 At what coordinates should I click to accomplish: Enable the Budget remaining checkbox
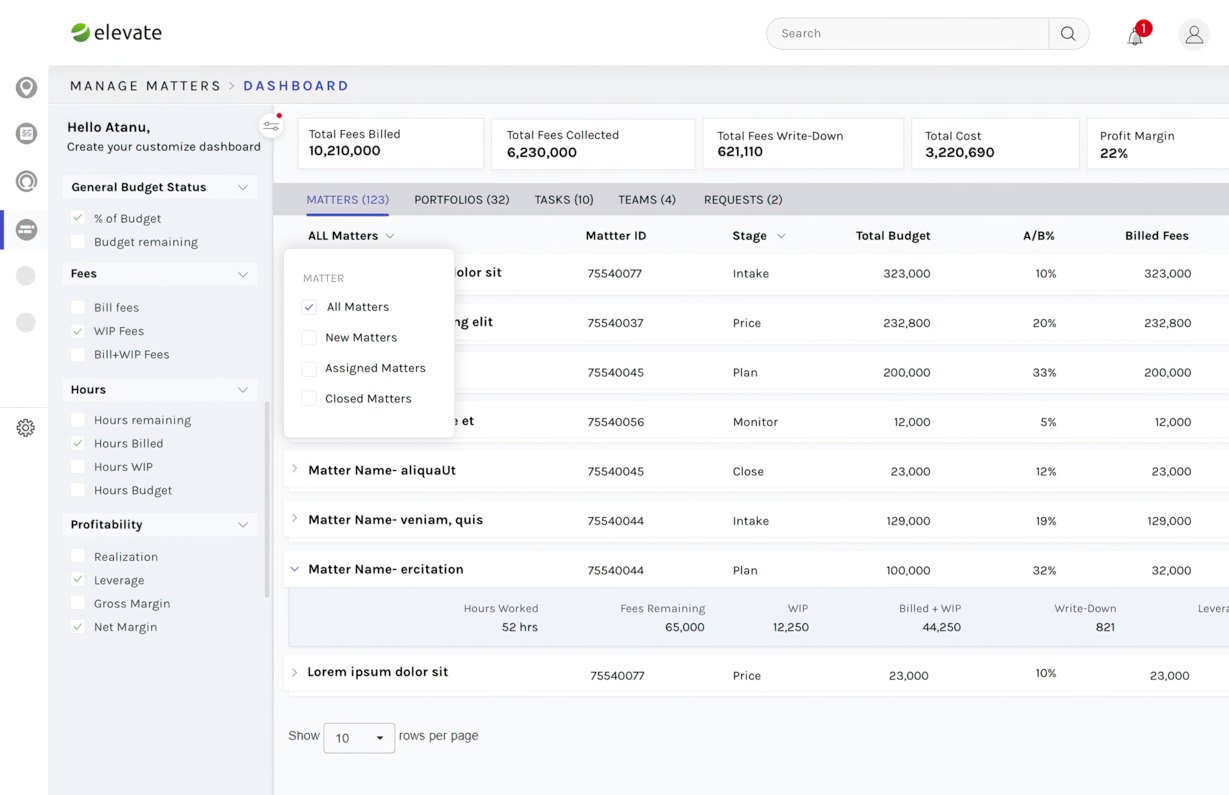pyautogui.click(x=77, y=242)
